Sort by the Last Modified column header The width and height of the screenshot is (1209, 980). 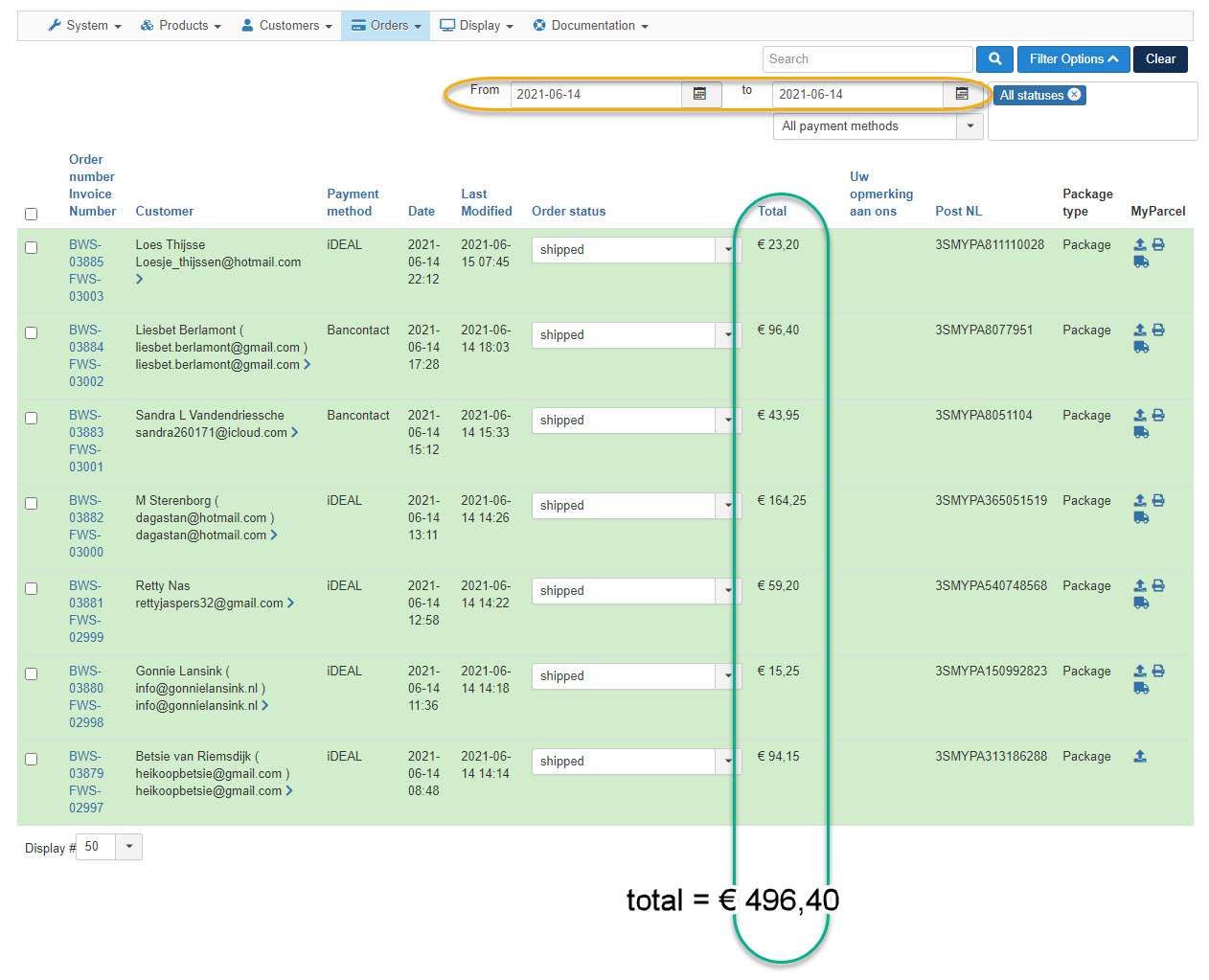[487, 203]
